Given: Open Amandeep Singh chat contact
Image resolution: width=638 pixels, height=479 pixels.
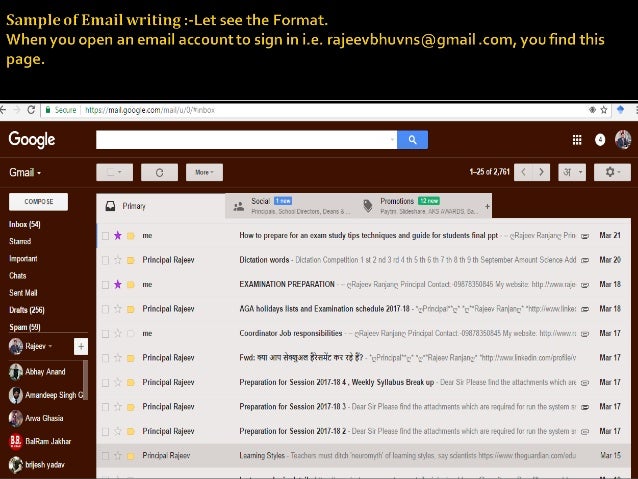Looking at the screenshot, I should [x=46, y=395].
